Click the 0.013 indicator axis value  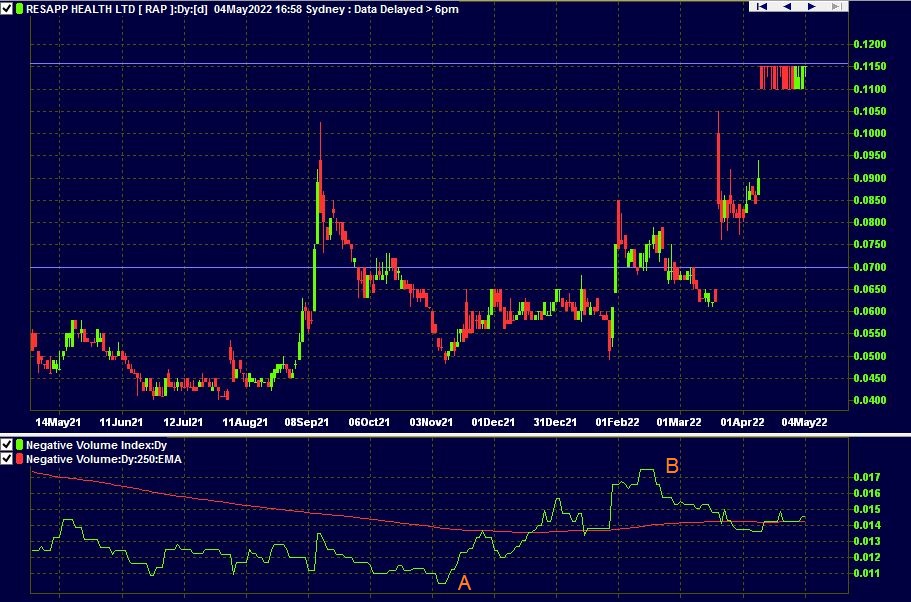click(867, 541)
